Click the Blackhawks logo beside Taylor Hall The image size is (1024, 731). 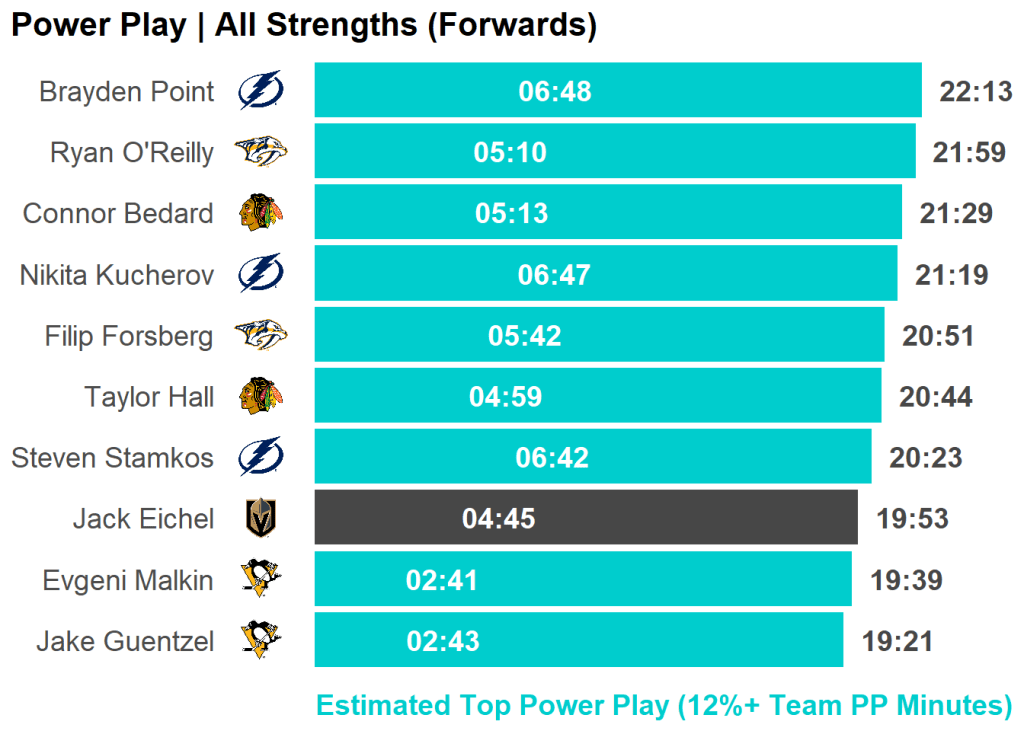click(260, 396)
